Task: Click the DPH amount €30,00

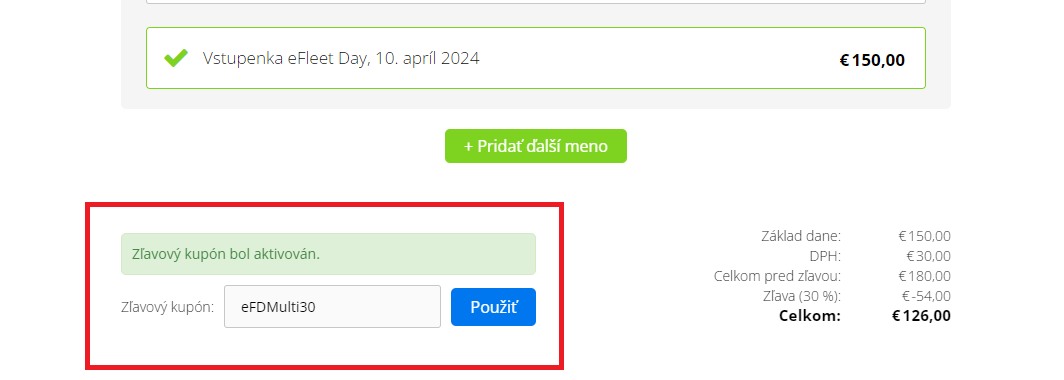Action: click(928, 256)
